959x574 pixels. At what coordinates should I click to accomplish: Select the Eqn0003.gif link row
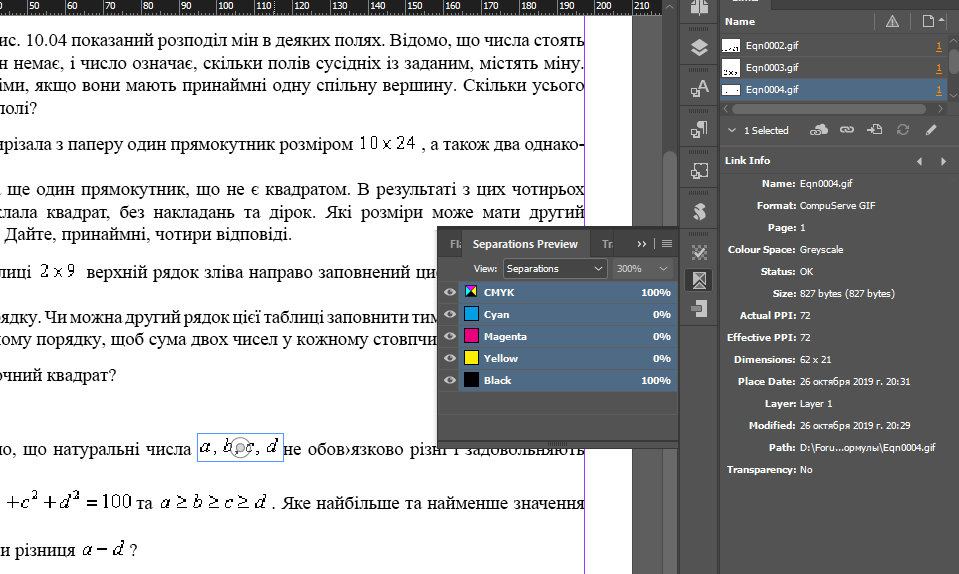coord(834,68)
